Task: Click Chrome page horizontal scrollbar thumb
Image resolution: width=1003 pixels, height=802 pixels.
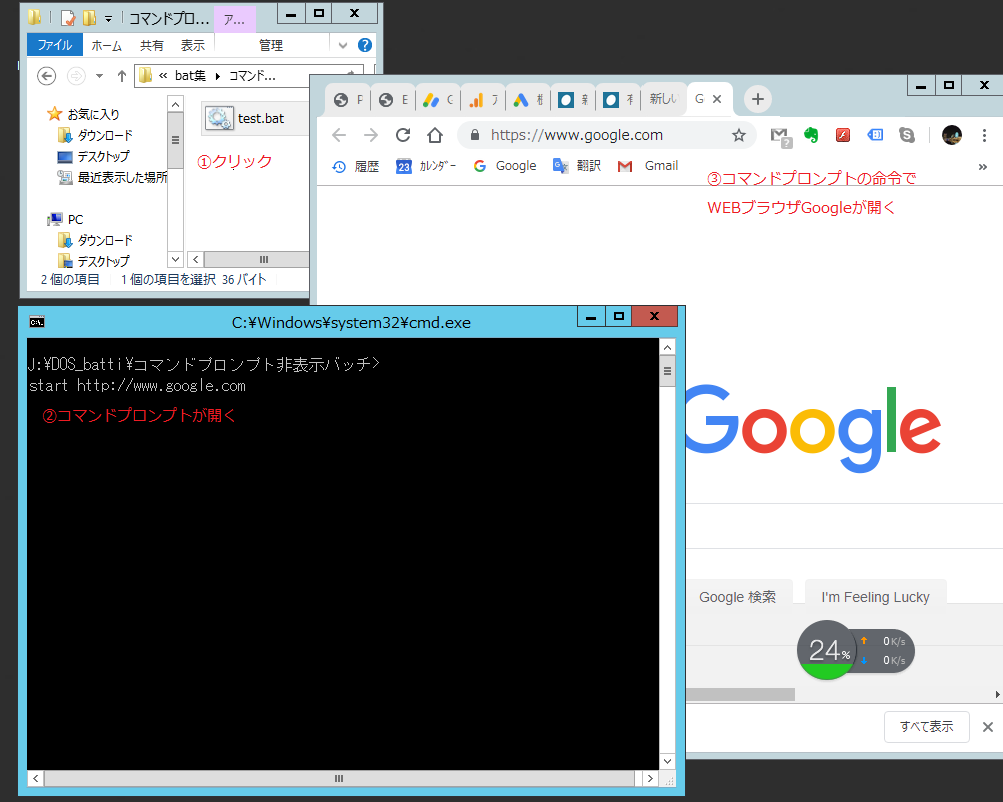Action: [x=741, y=695]
